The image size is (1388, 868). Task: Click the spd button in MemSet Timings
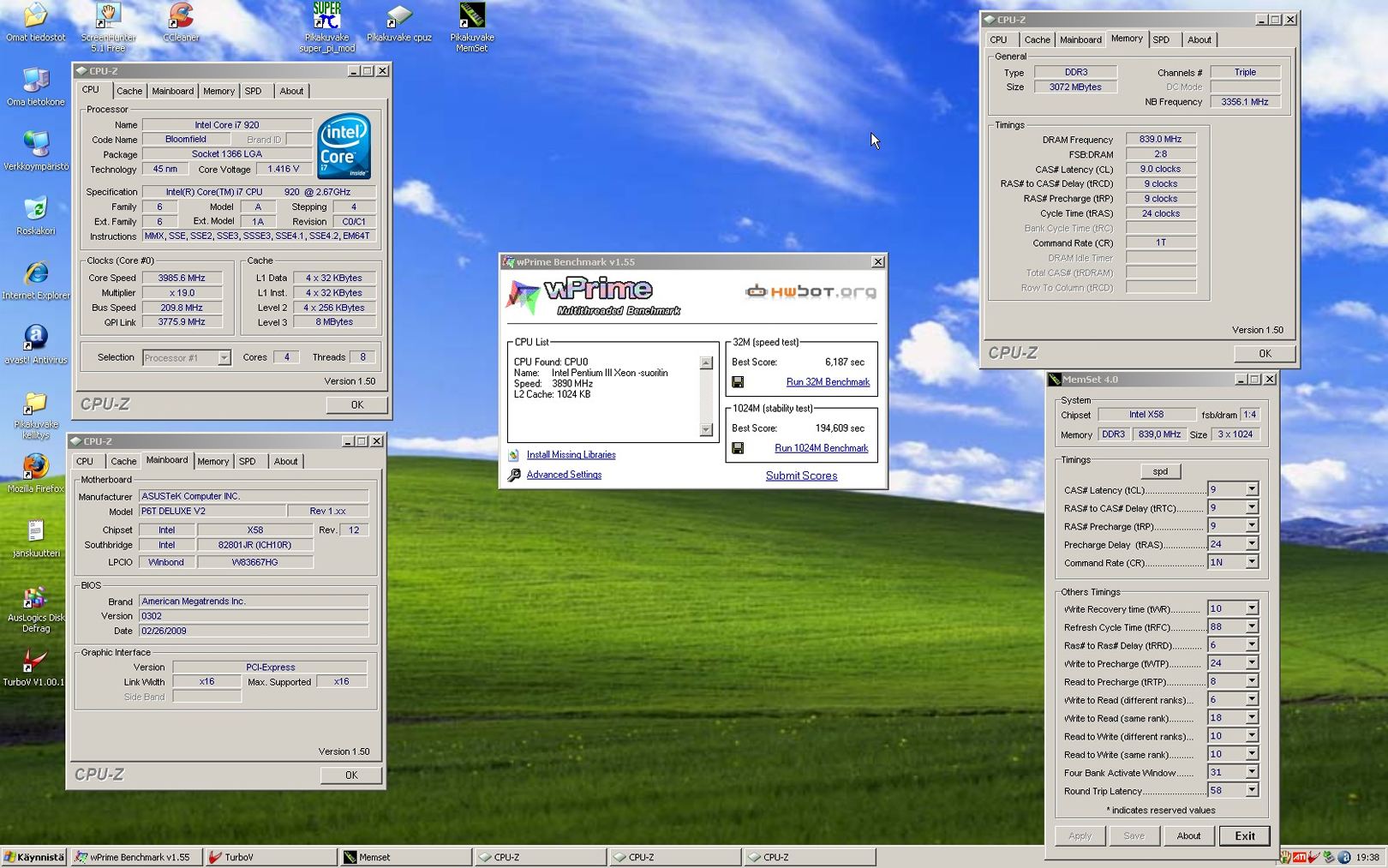1160,471
